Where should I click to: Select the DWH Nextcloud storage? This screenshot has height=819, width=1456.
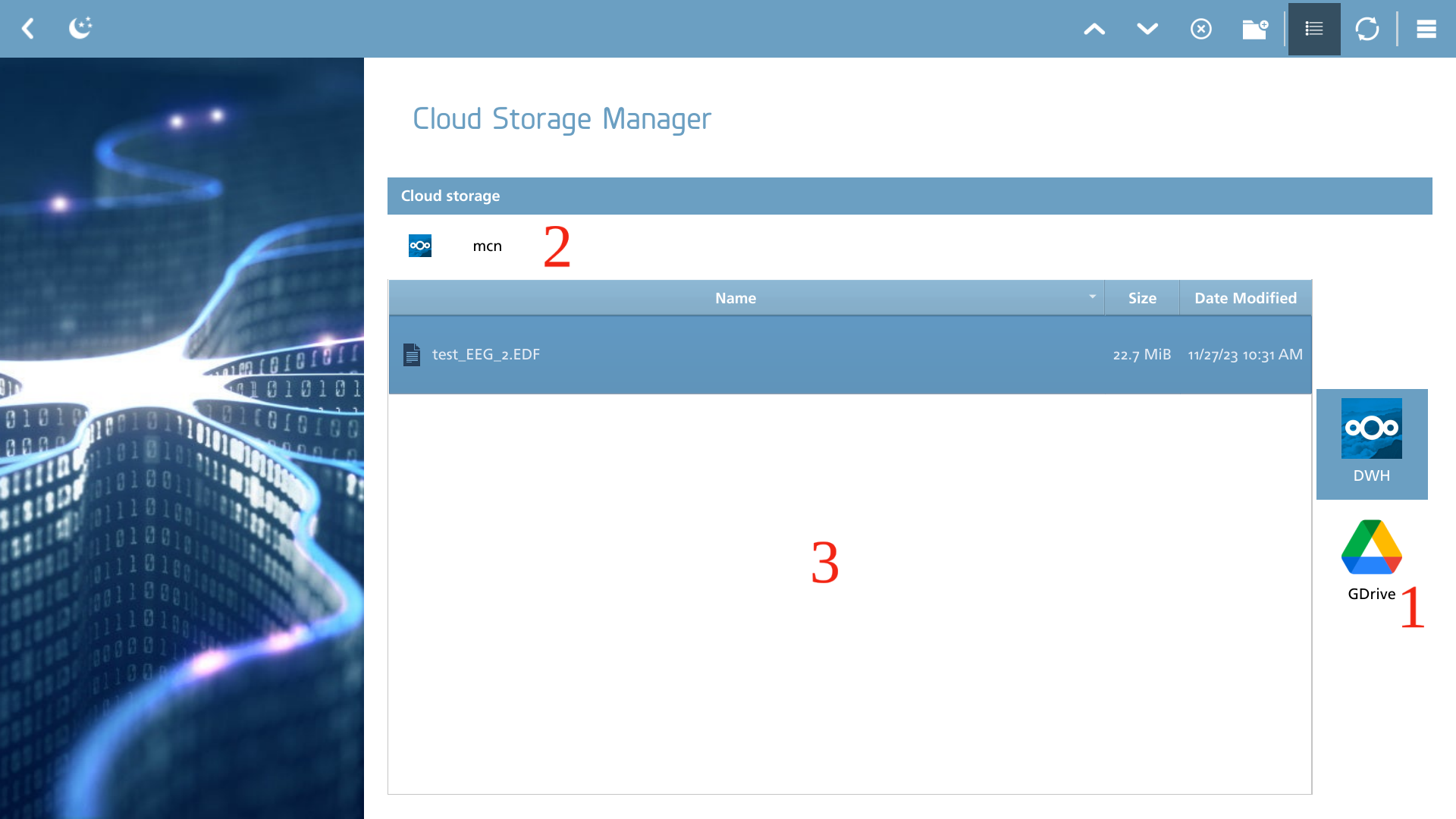click(x=1372, y=444)
